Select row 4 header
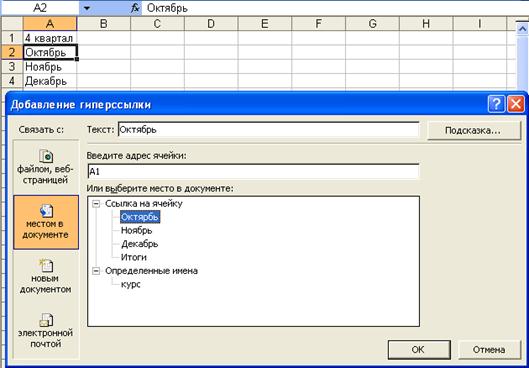 [12, 81]
